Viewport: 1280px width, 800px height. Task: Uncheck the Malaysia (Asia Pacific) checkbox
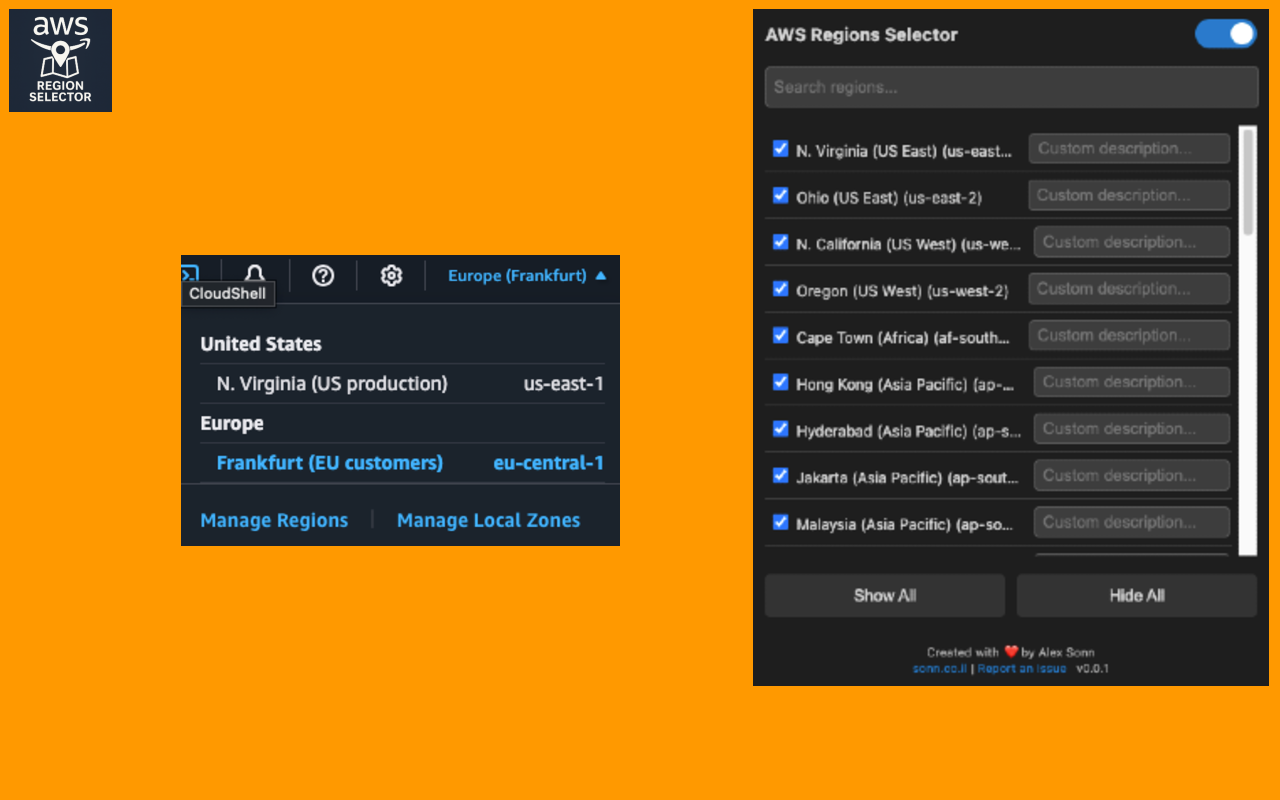coord(781,522)
